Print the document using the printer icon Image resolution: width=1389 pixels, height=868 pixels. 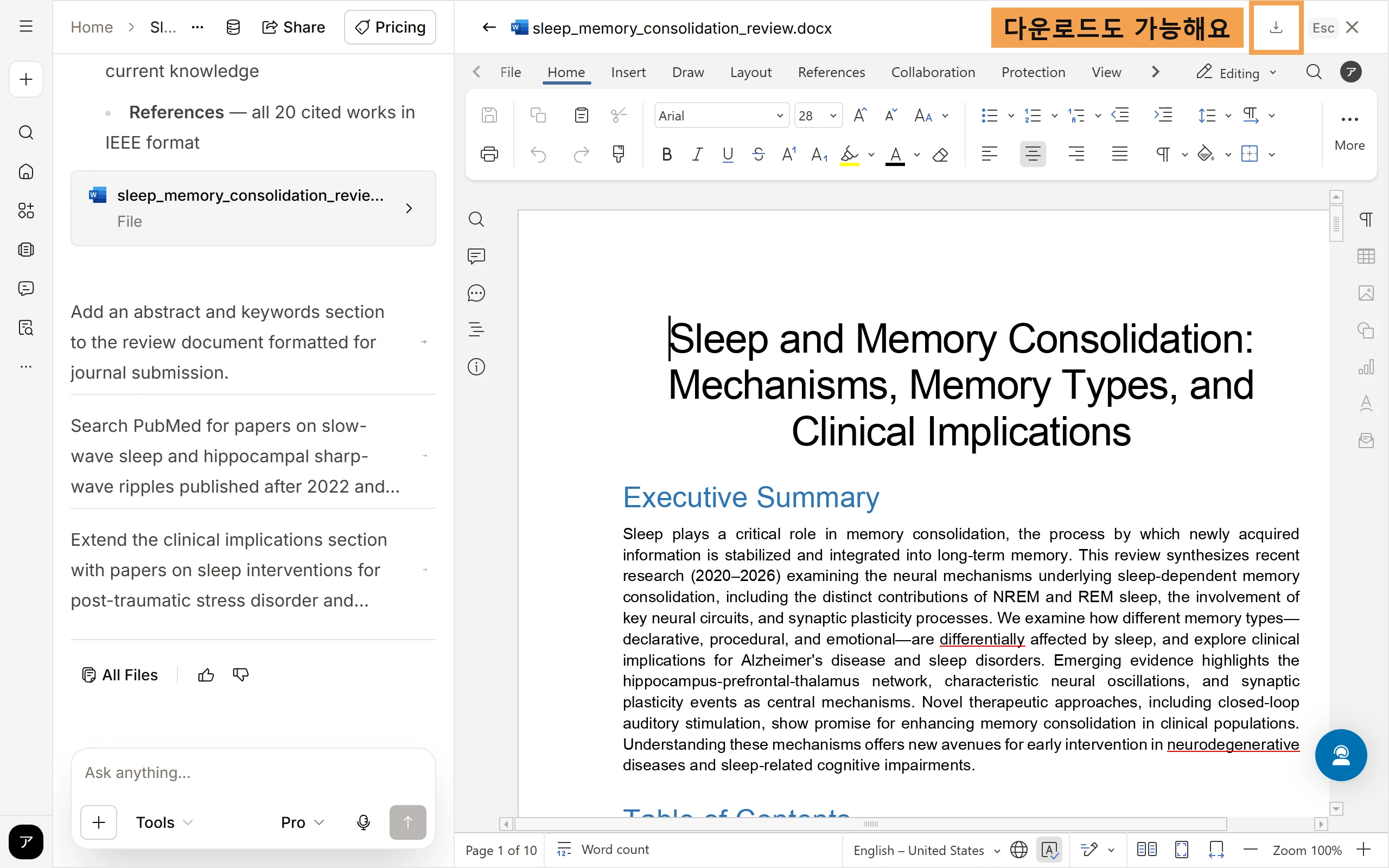[x=489, y=154]
